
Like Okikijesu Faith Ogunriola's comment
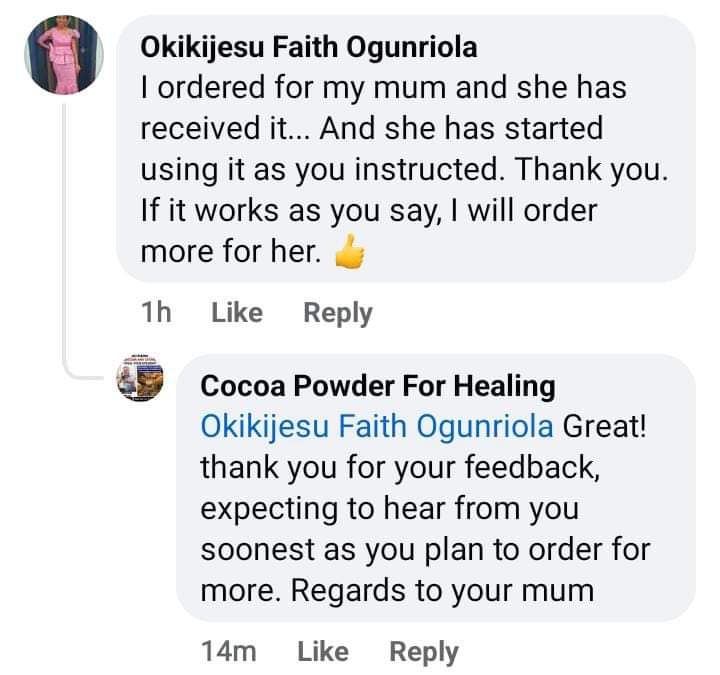click(x=237, y=313)
